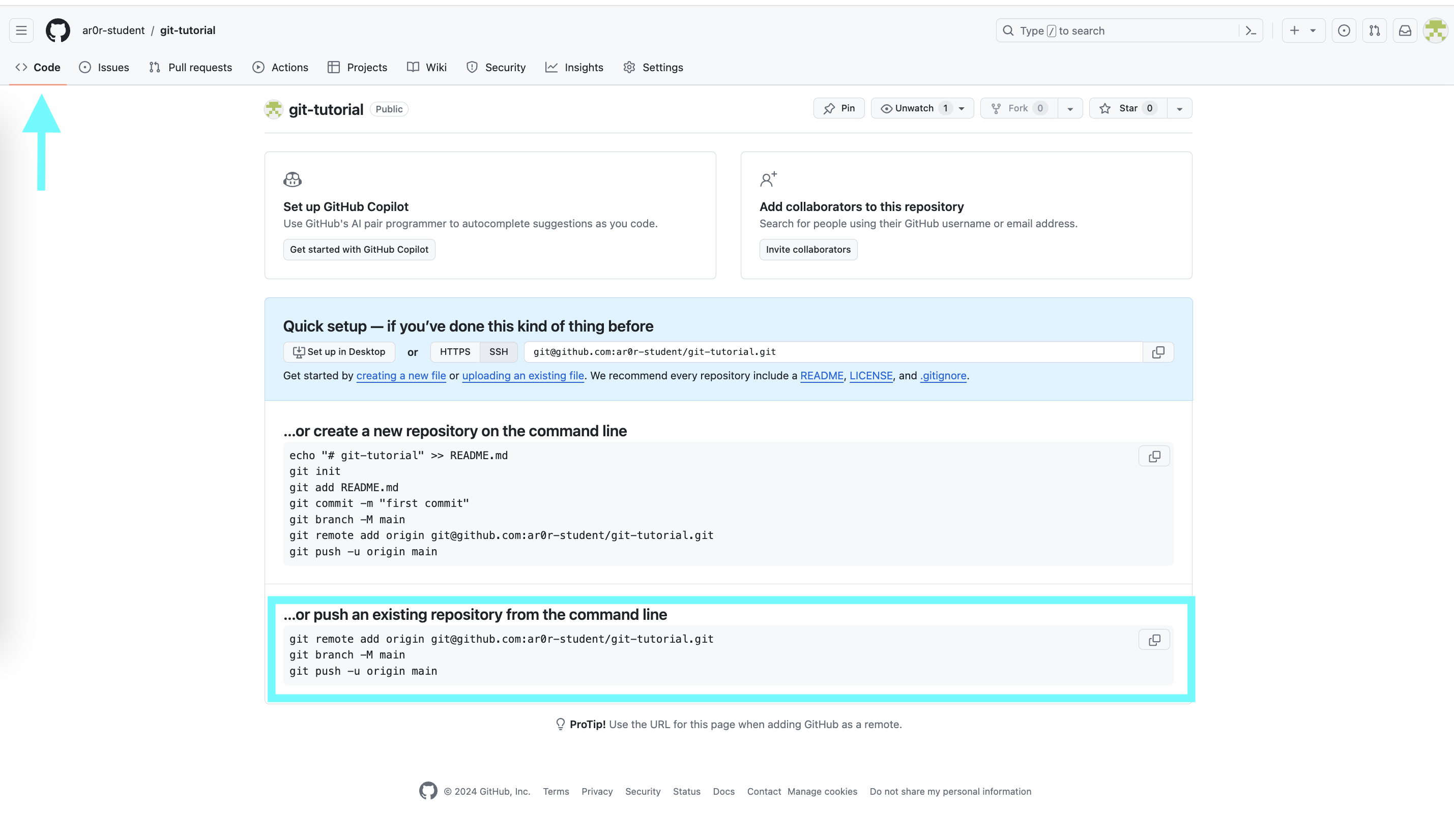Viewport: 1454px width, 840px height.
Task: Click the add collaborator person icon
Action: tap(769, 179)
